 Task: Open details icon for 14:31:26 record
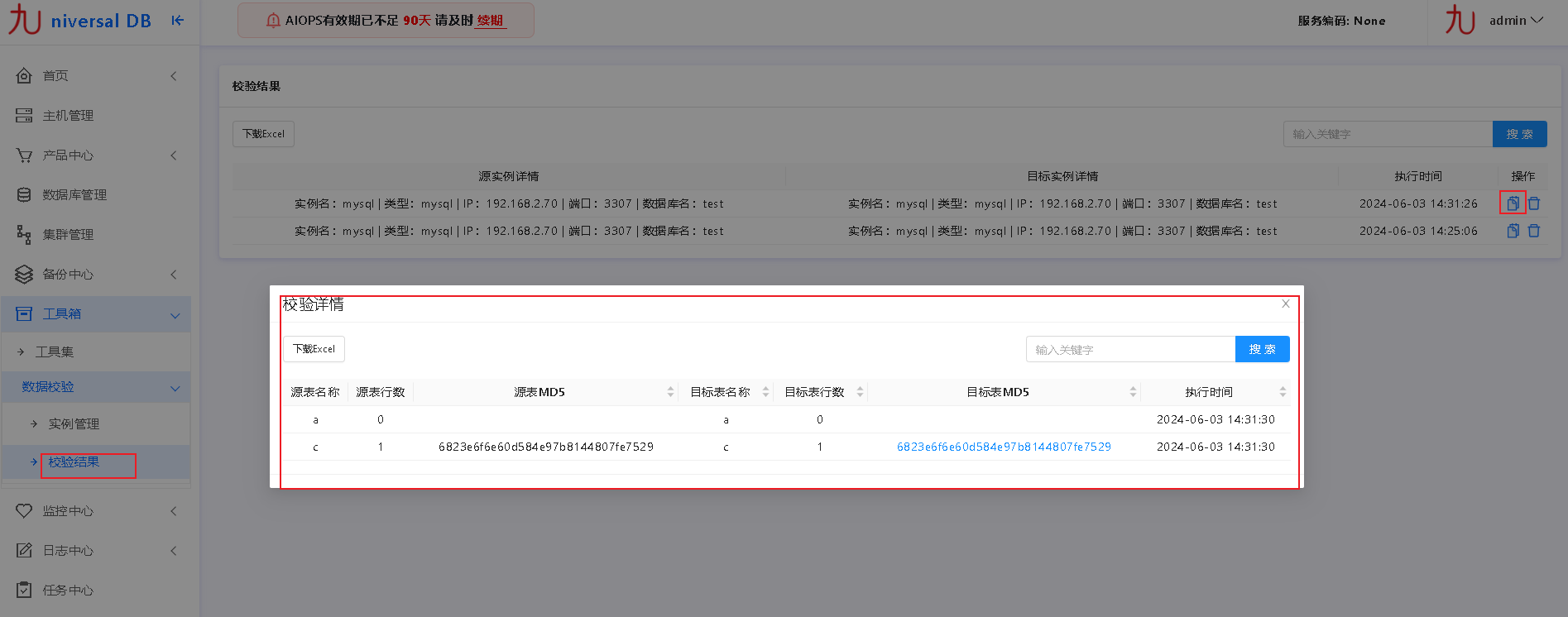(1513, 203)
